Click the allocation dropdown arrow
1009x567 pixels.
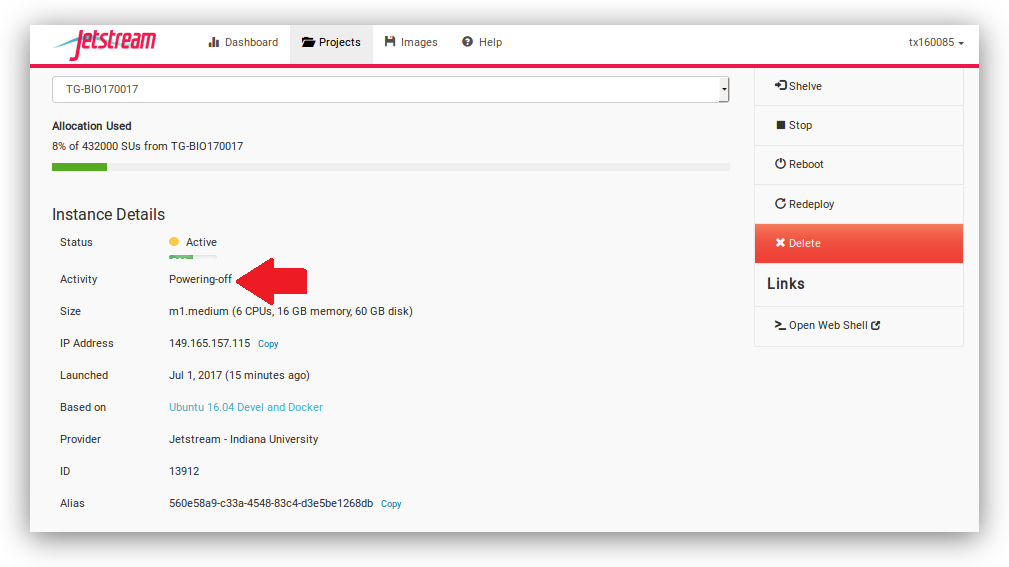pos(724,90)
